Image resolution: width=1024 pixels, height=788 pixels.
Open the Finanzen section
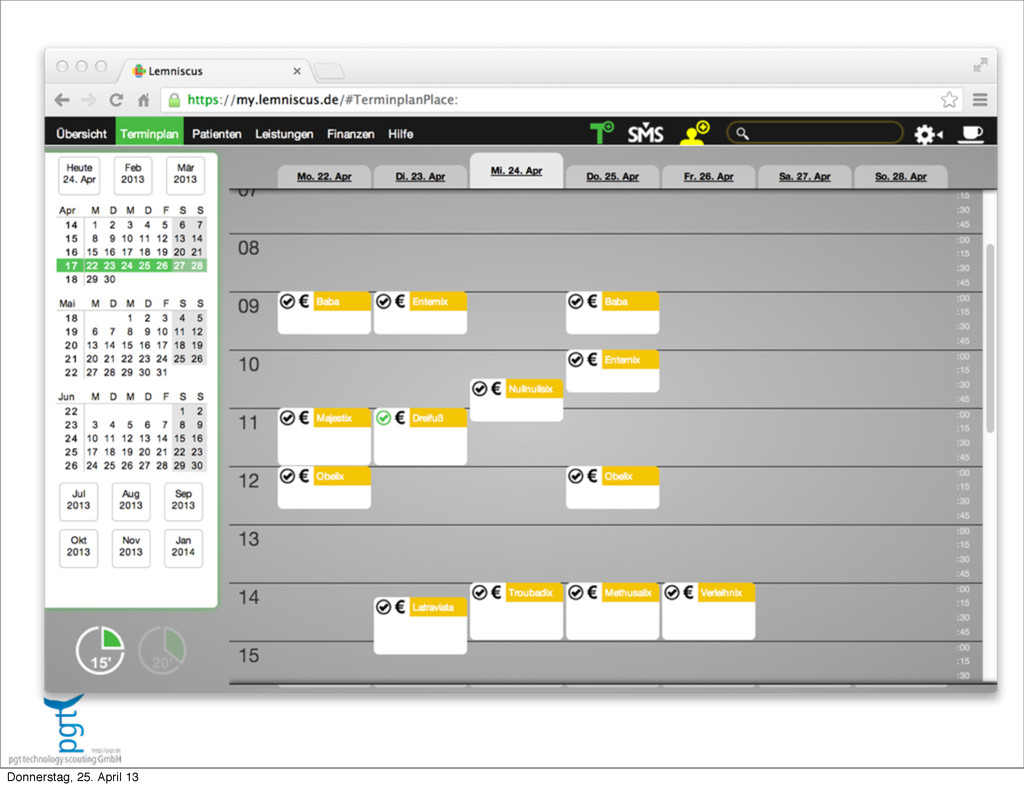tap(351, 134)
